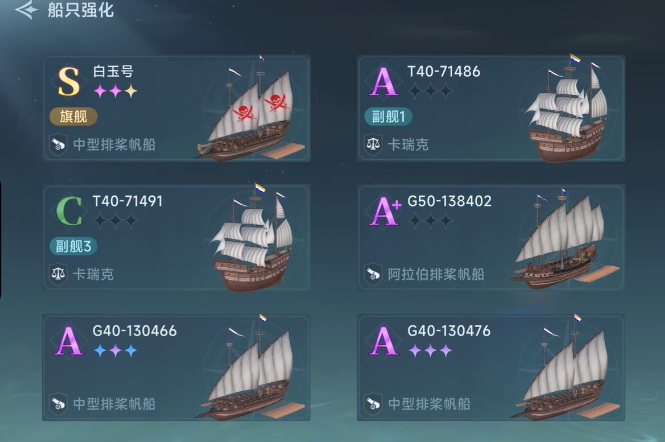Click the A grade badge of G40-130466
665x442 pixels.
click(69, 341)
